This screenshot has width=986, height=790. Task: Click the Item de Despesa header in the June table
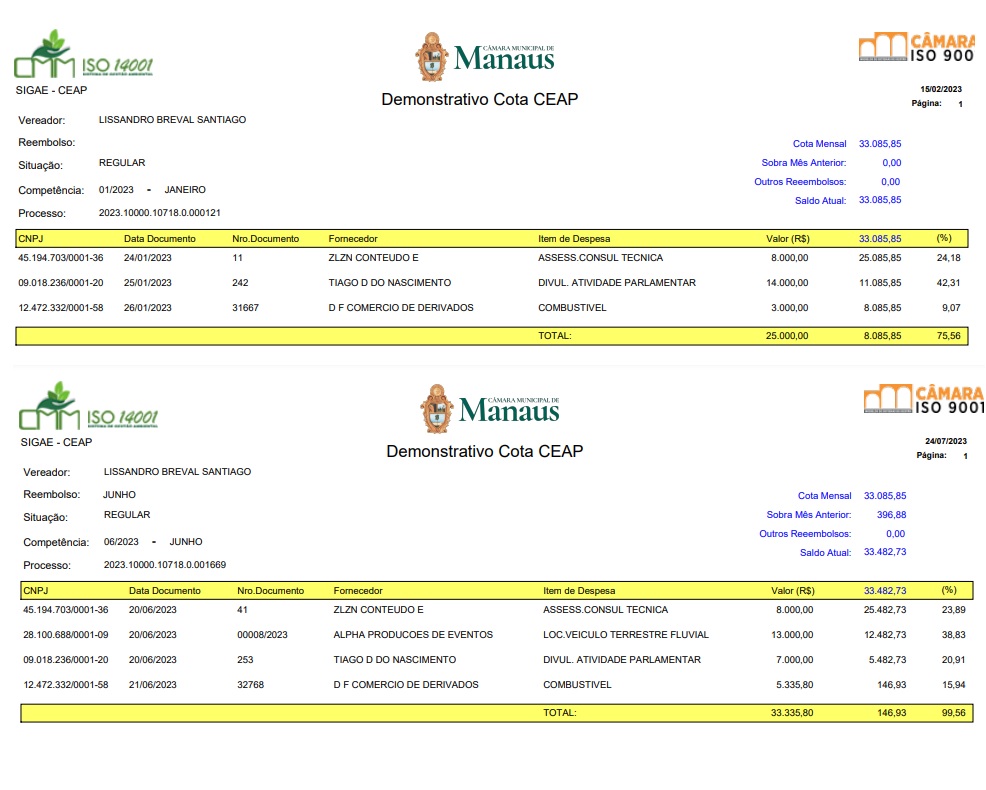(579, 591)
